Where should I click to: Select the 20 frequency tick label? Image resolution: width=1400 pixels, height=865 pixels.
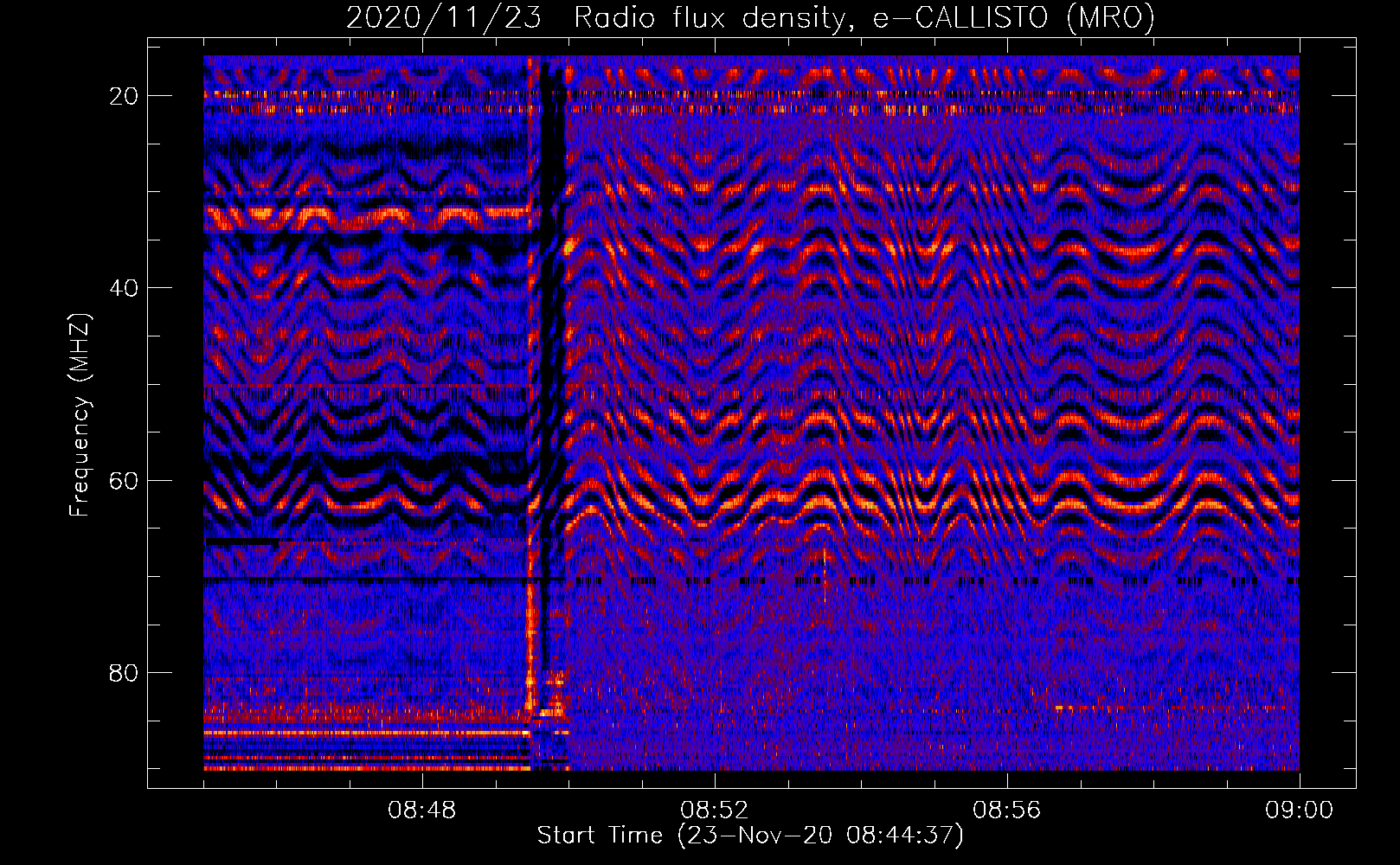coord(125,96)
